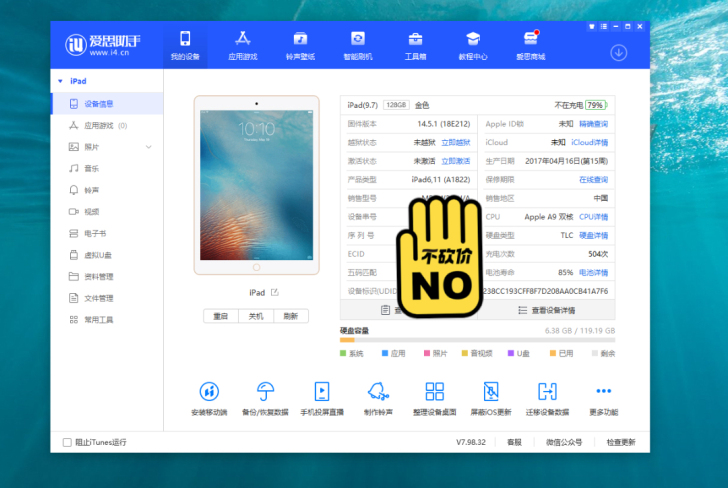Click 手机投屏直播 icon
This screenshot has height=488, width=728.
coord(322,391)
